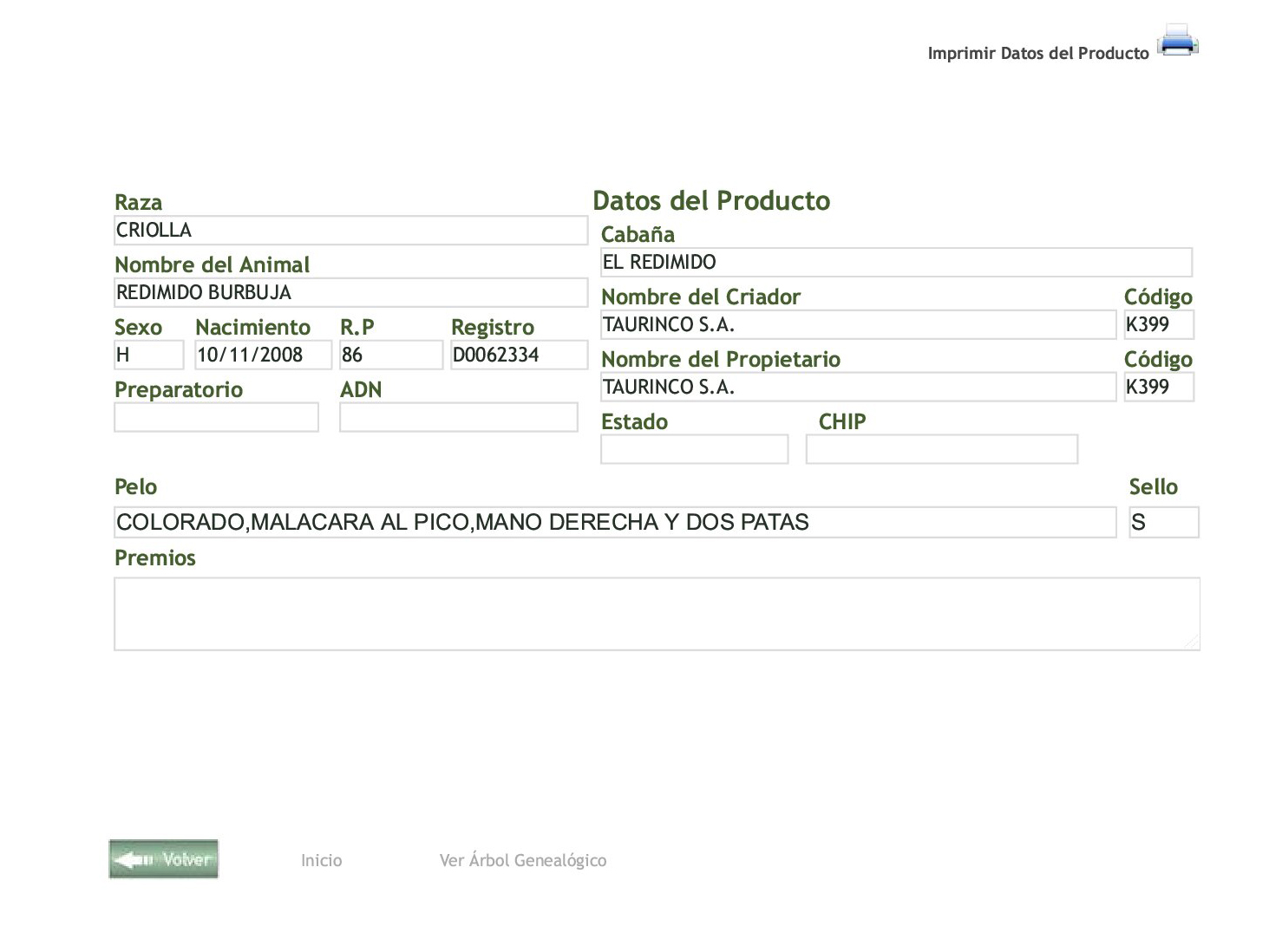The height and width of the screenshot is (952, 1269).
Task: Click the Nombre del Propietario field
Action: [858, 387]
